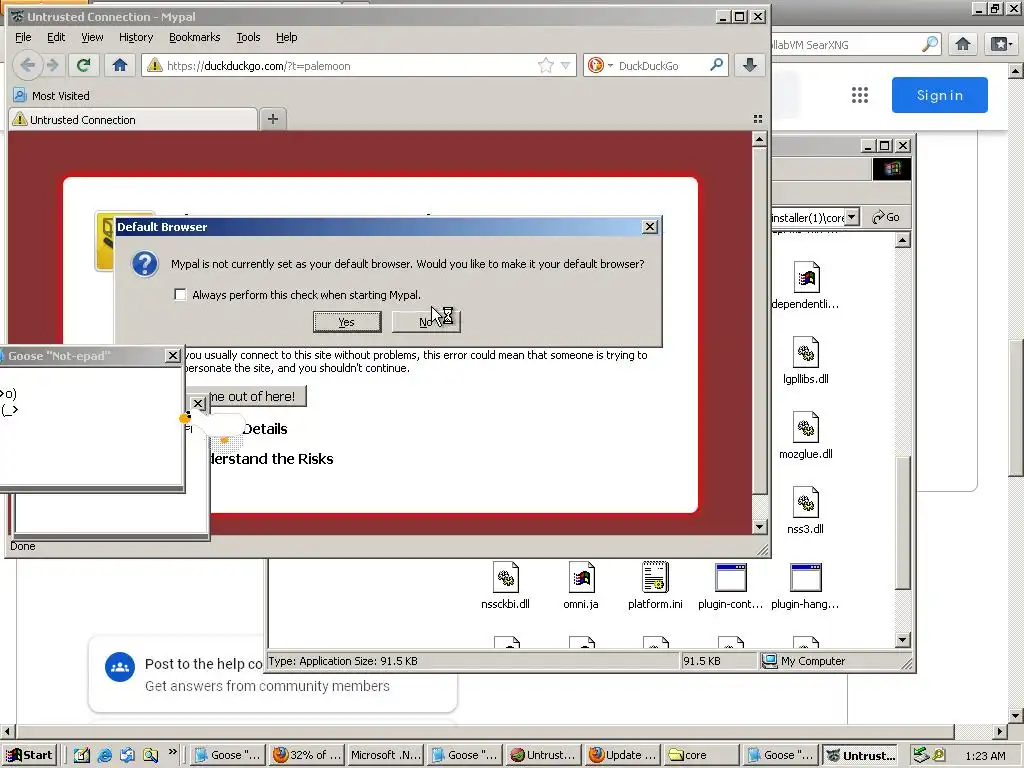Select the Untrusted Connection tab
The width and height of the screenshot is (1024, 768).
133,120
